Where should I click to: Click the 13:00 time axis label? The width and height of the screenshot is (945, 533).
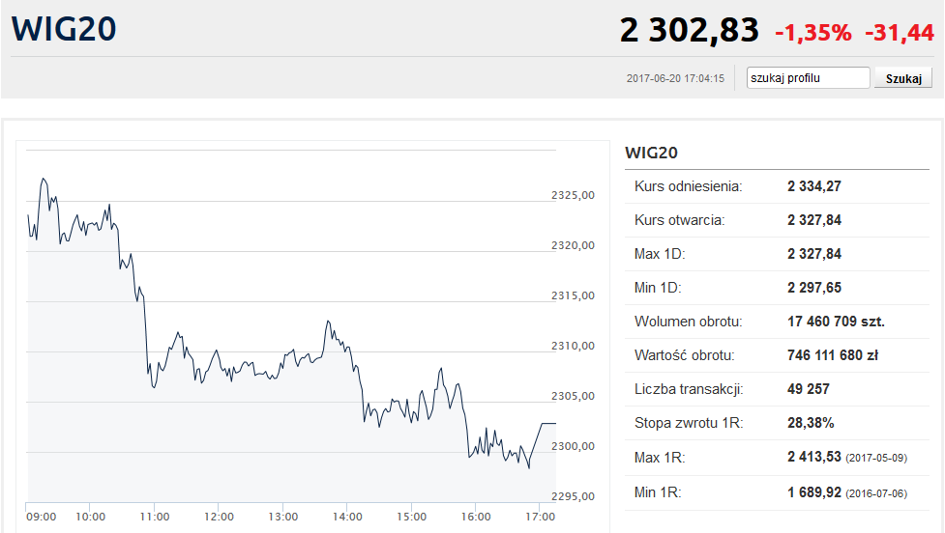point(283,517)
